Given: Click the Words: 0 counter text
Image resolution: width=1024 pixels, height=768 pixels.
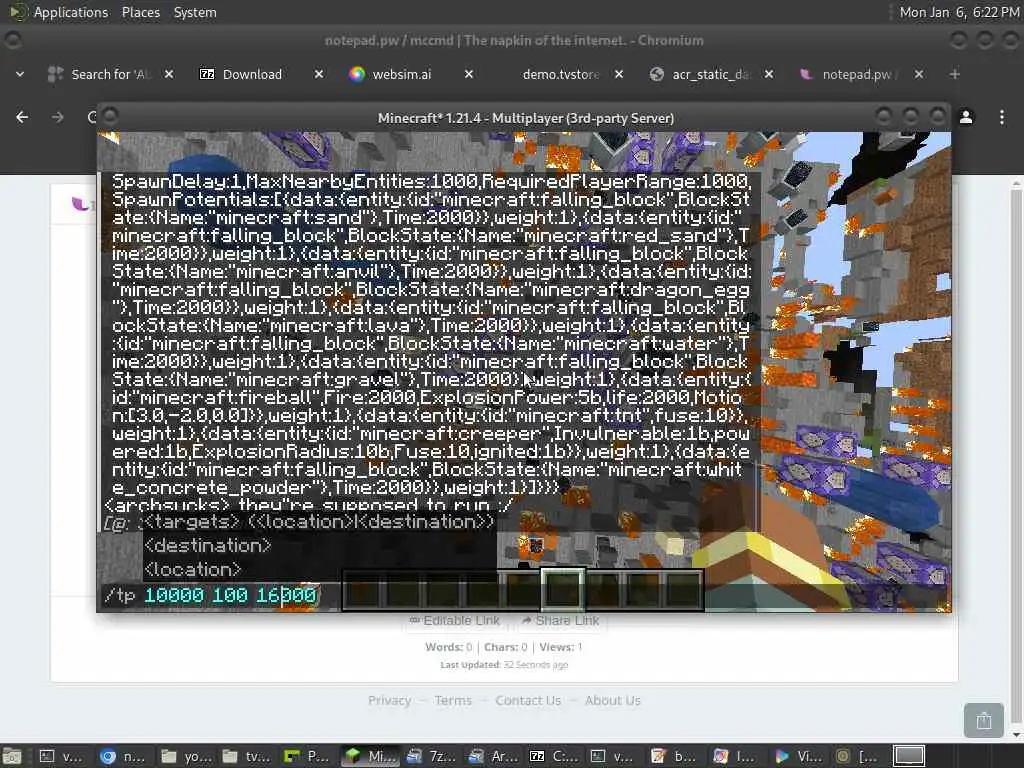Looking at the screenshot, I should 448,647.
